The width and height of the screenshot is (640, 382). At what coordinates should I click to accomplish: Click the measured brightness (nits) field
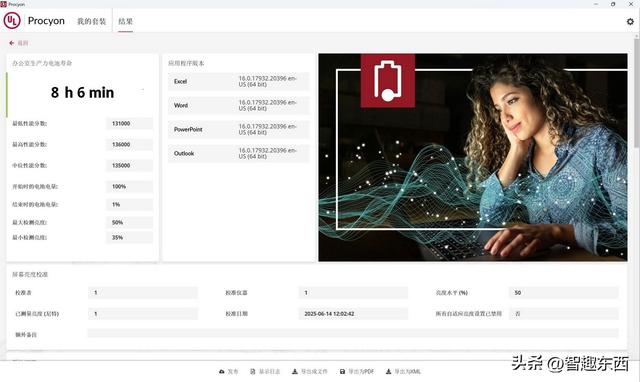143,314
